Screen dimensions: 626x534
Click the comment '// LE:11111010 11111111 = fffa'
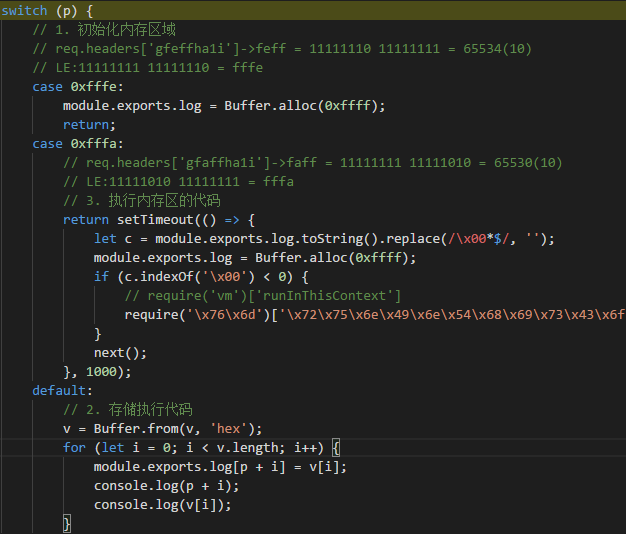coord(178,182)
